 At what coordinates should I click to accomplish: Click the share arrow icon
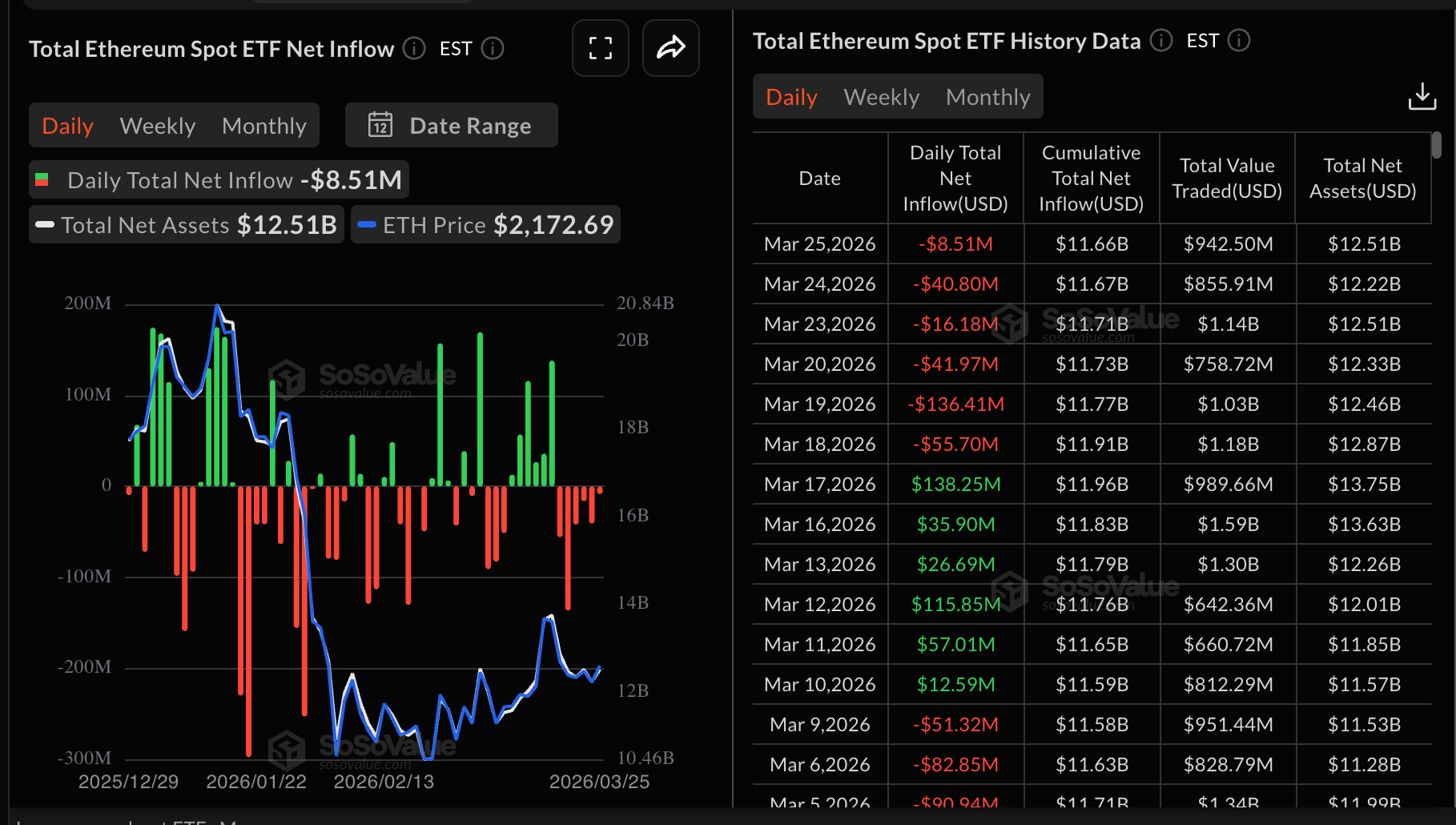[670, 48]
